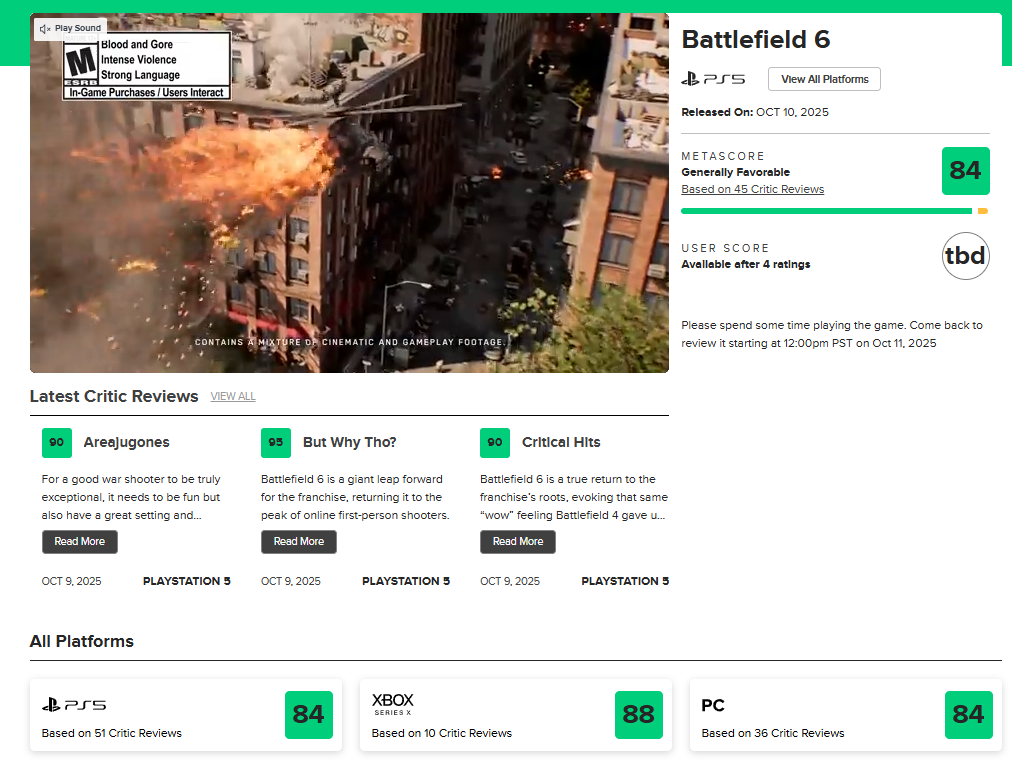Select the PC platform card
This screenshot has height=760, width=1012.
pyautogui.click(x=846, y=715)
